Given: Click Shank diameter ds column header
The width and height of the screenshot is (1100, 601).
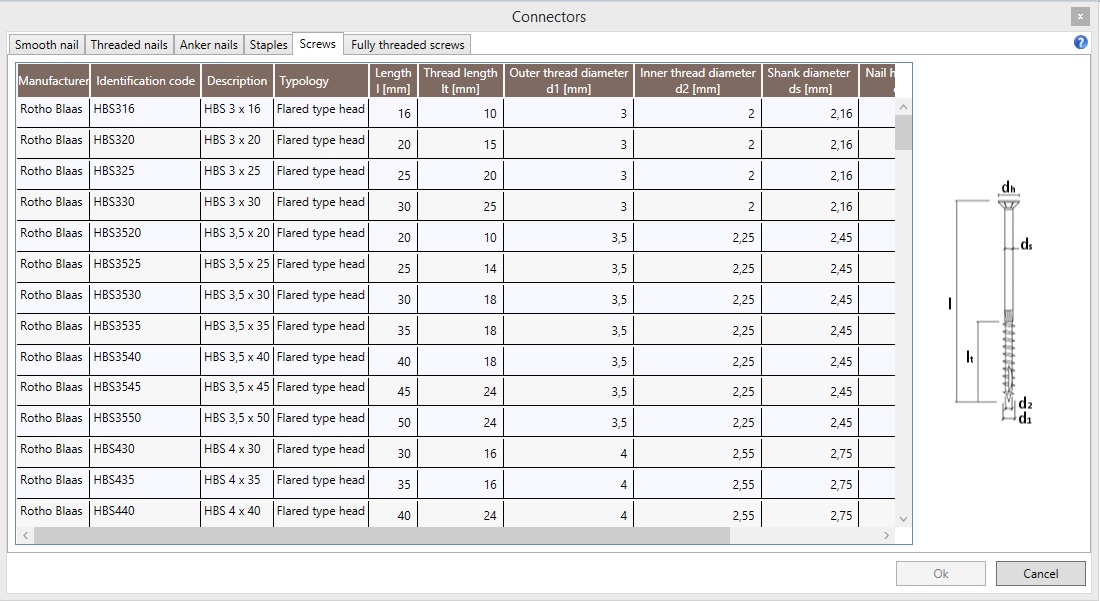Looking at the screenshot, I should click(x=810, y=81).
